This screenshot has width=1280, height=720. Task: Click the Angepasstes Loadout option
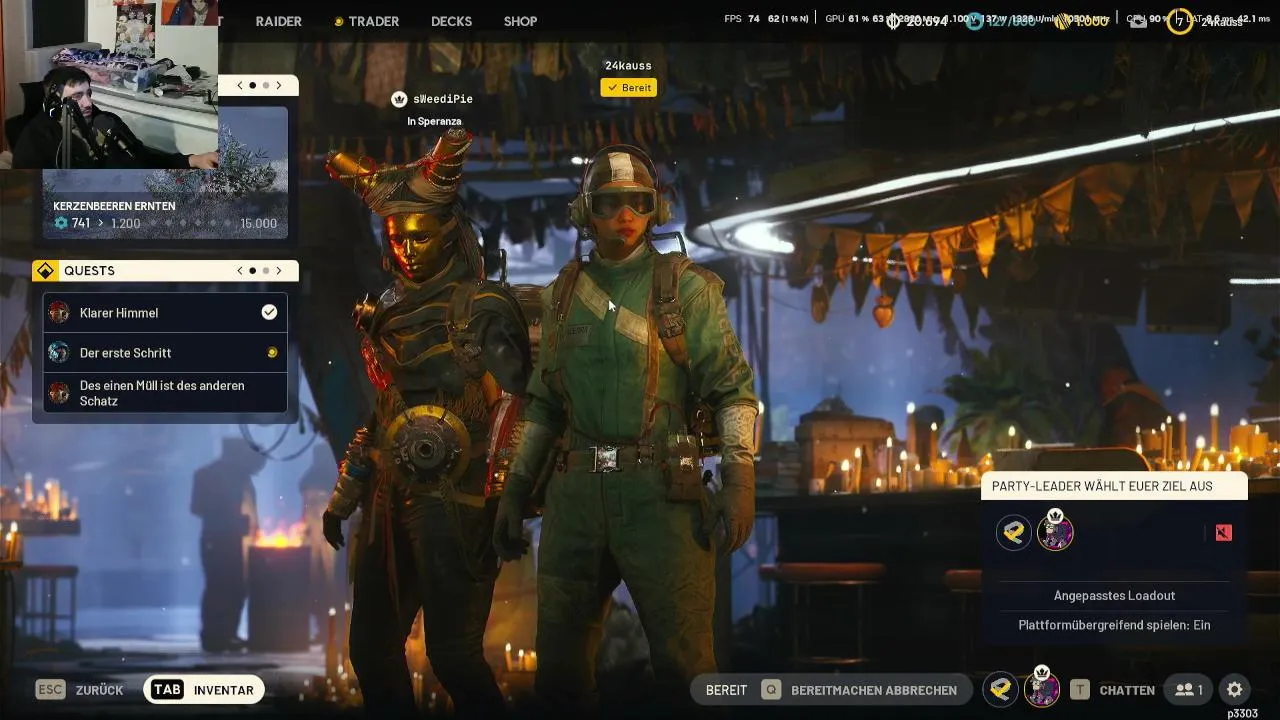(1114, 596)
